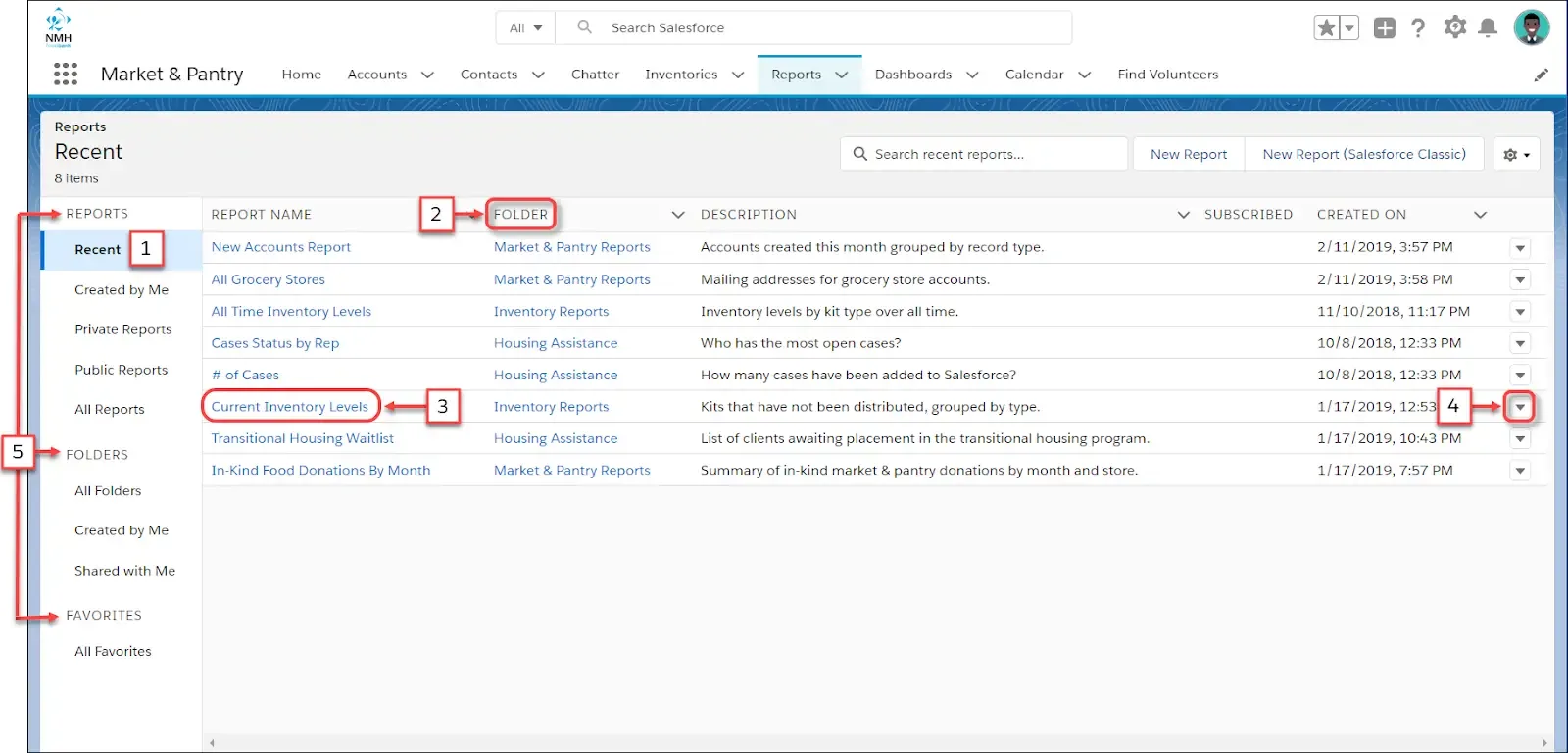Open the Help question mark icon

coord(1418,27)
